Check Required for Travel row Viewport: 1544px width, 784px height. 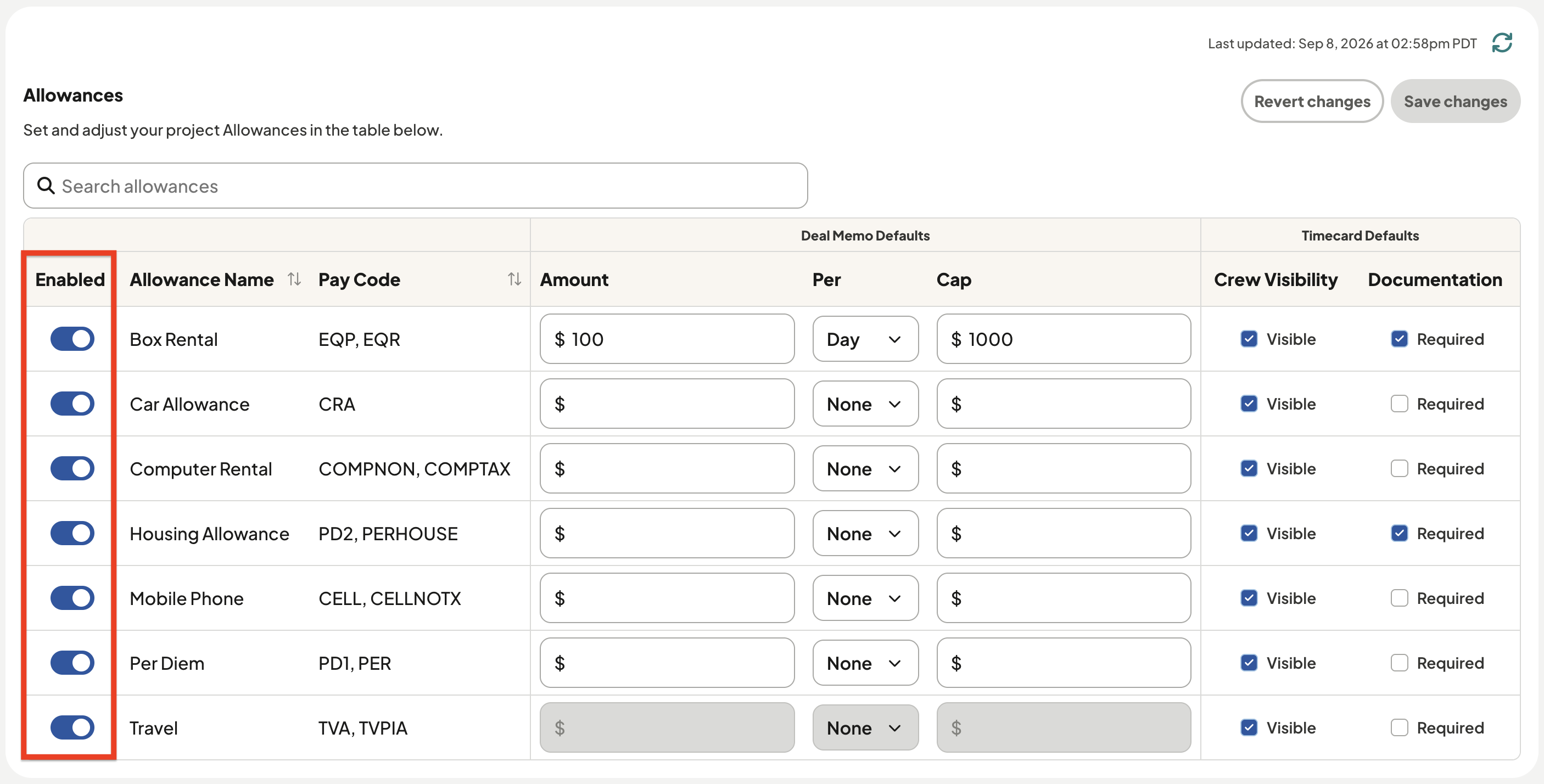click(x=1400, y=727)
